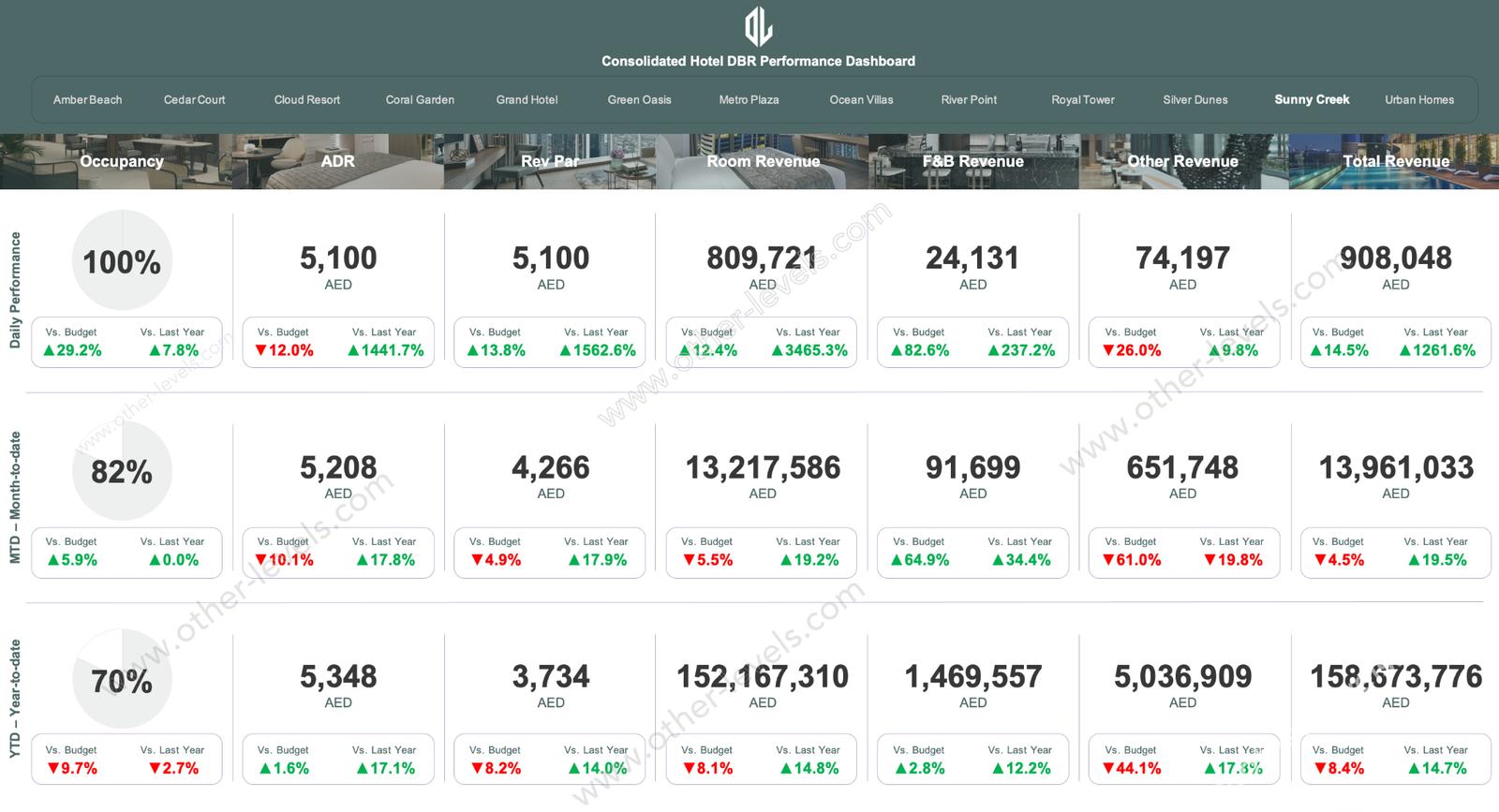Click the Total Revenue header image
Screen dimensions: 1499x812
pyautogui.click(x=1394, y=161)
